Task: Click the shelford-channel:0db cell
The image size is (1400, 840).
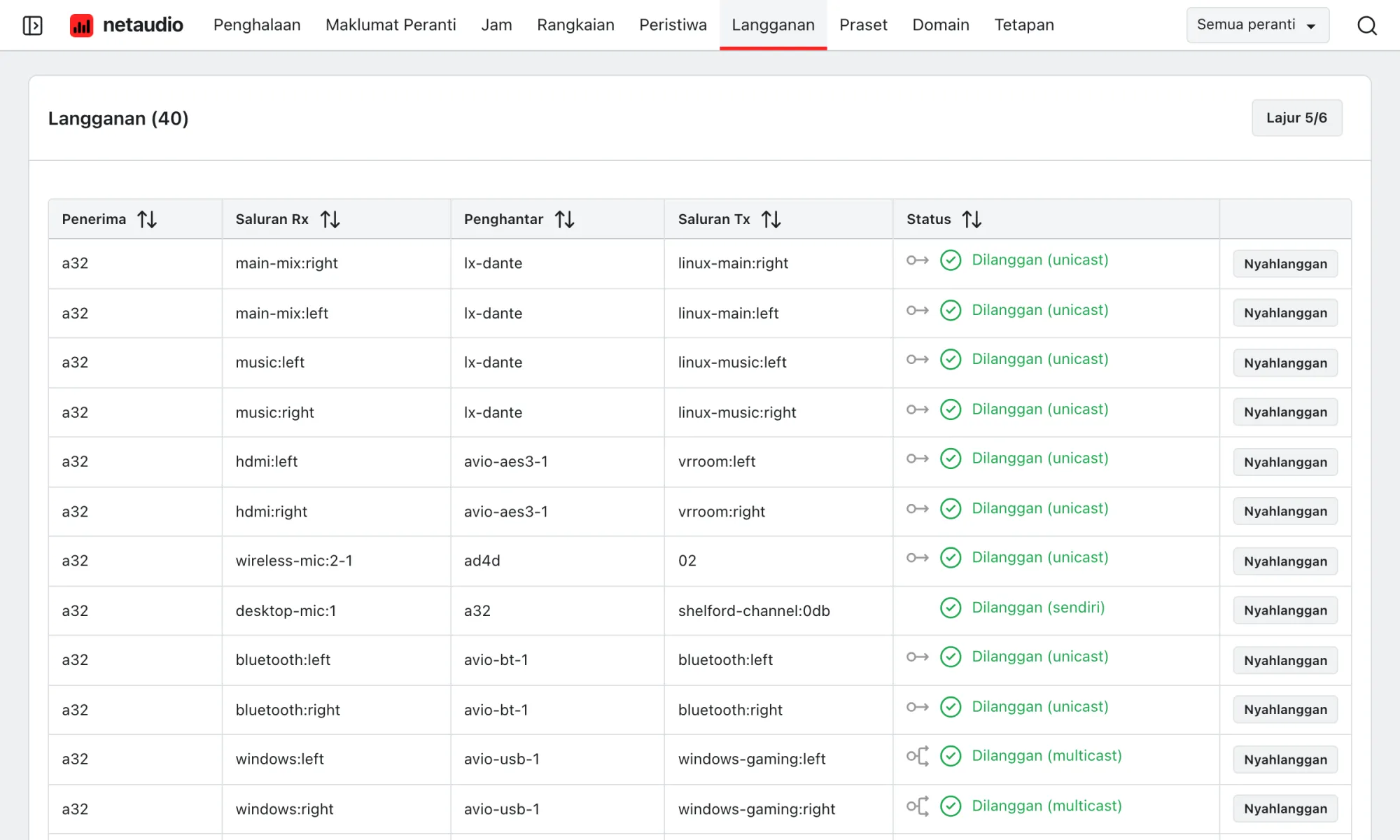Action: pyautogui.click(x=778, y=610)
